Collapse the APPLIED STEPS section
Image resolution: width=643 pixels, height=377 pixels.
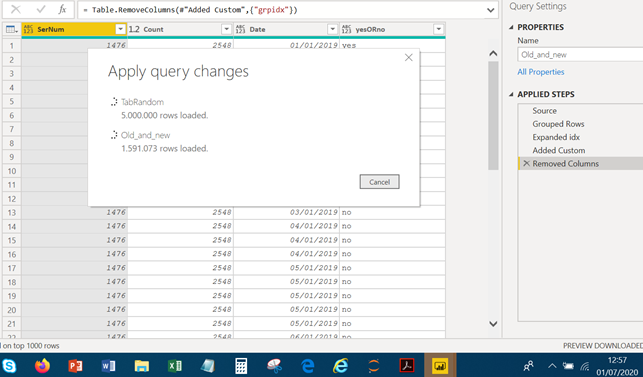(511, 94)
